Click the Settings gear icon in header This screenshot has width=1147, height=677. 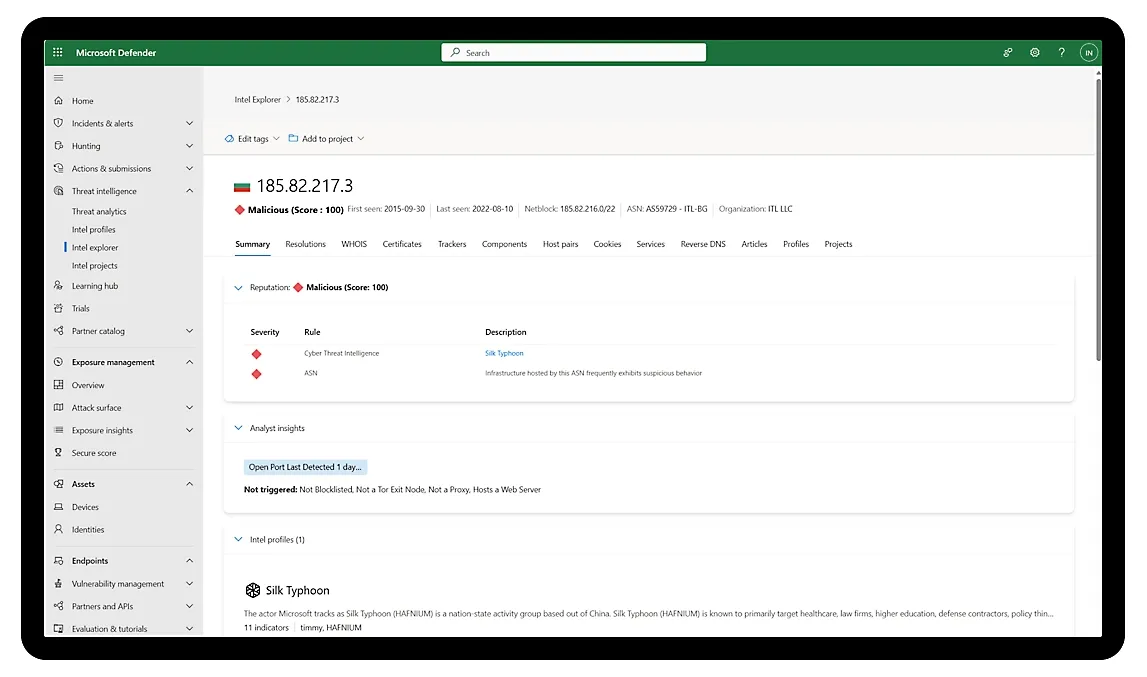1035,53
